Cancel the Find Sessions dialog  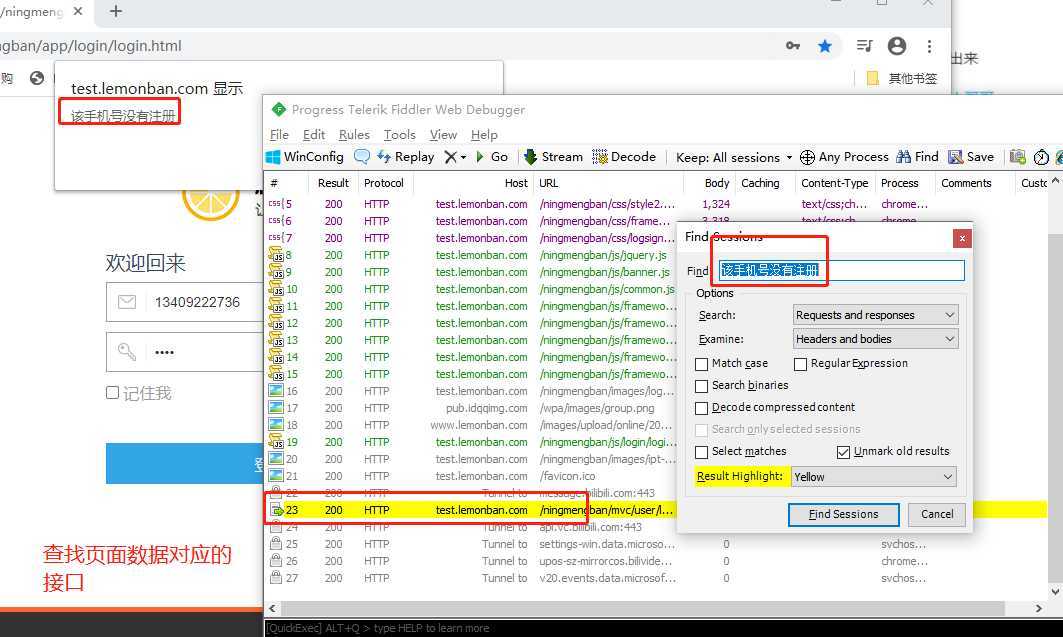(937, 514)
